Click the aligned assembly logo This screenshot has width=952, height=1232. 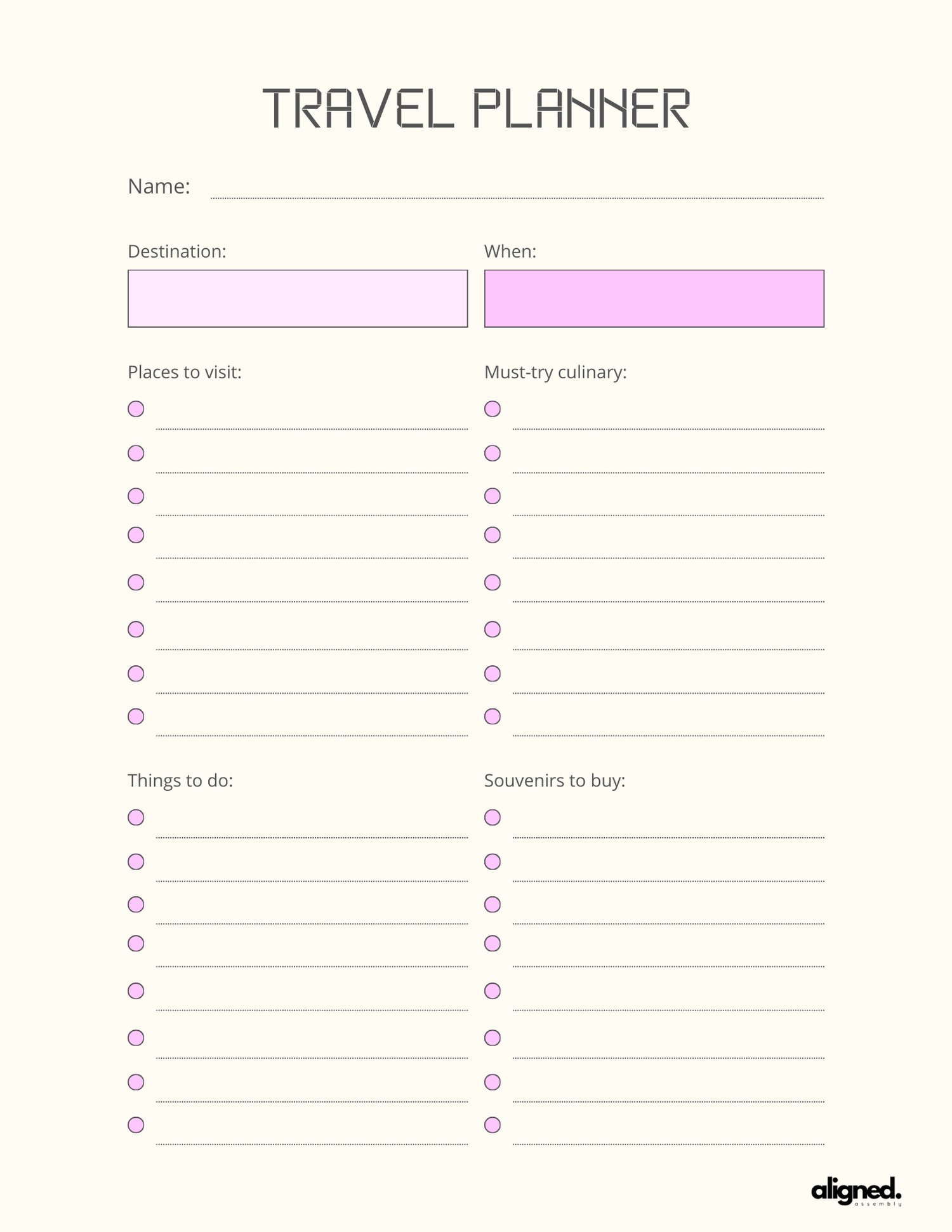[x=856, y=1191]
